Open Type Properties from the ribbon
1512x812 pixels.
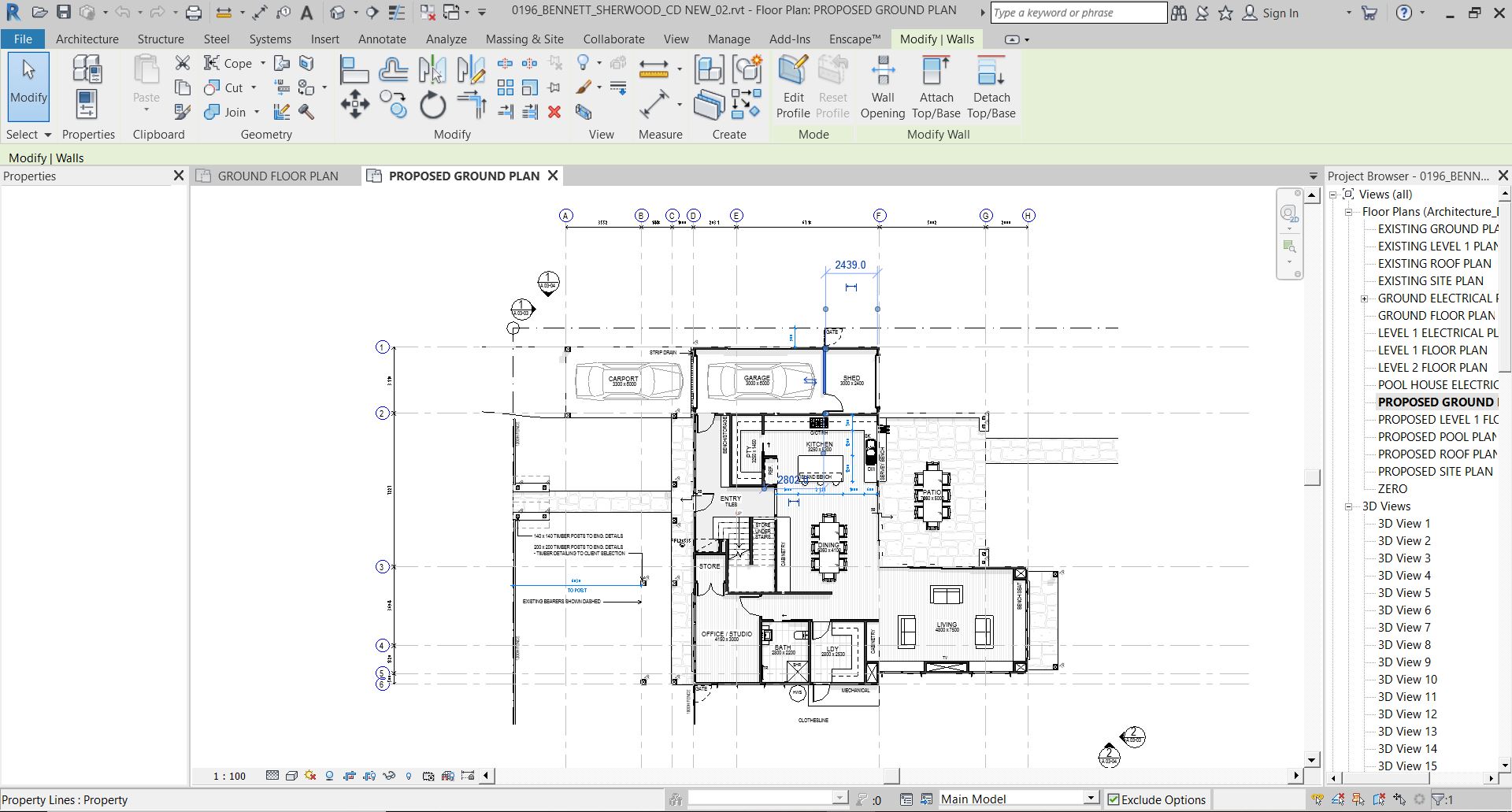pyautogui.click(x=87, y=69)
